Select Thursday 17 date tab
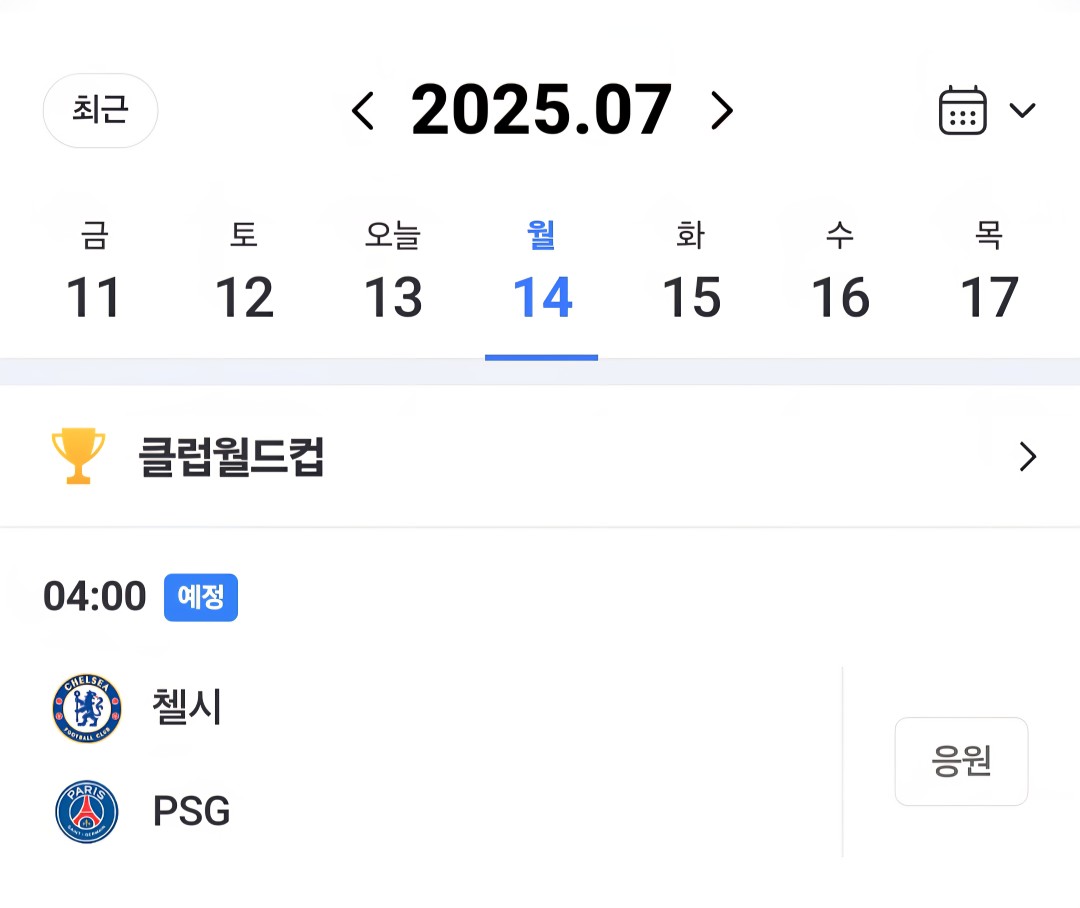This screenshot has height=908, width=1080. pos(989,274)
